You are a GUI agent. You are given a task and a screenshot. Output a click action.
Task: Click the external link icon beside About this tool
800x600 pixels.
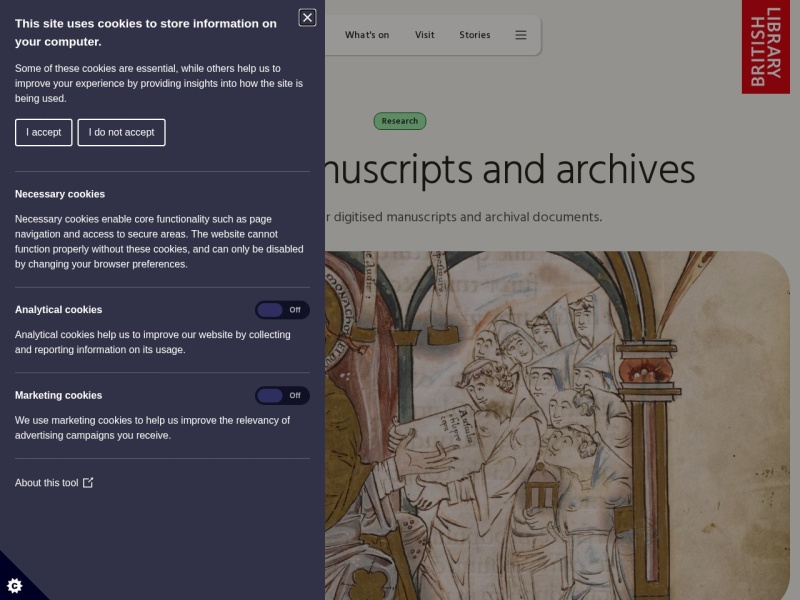pyautogui.click(x=88, y=483)
